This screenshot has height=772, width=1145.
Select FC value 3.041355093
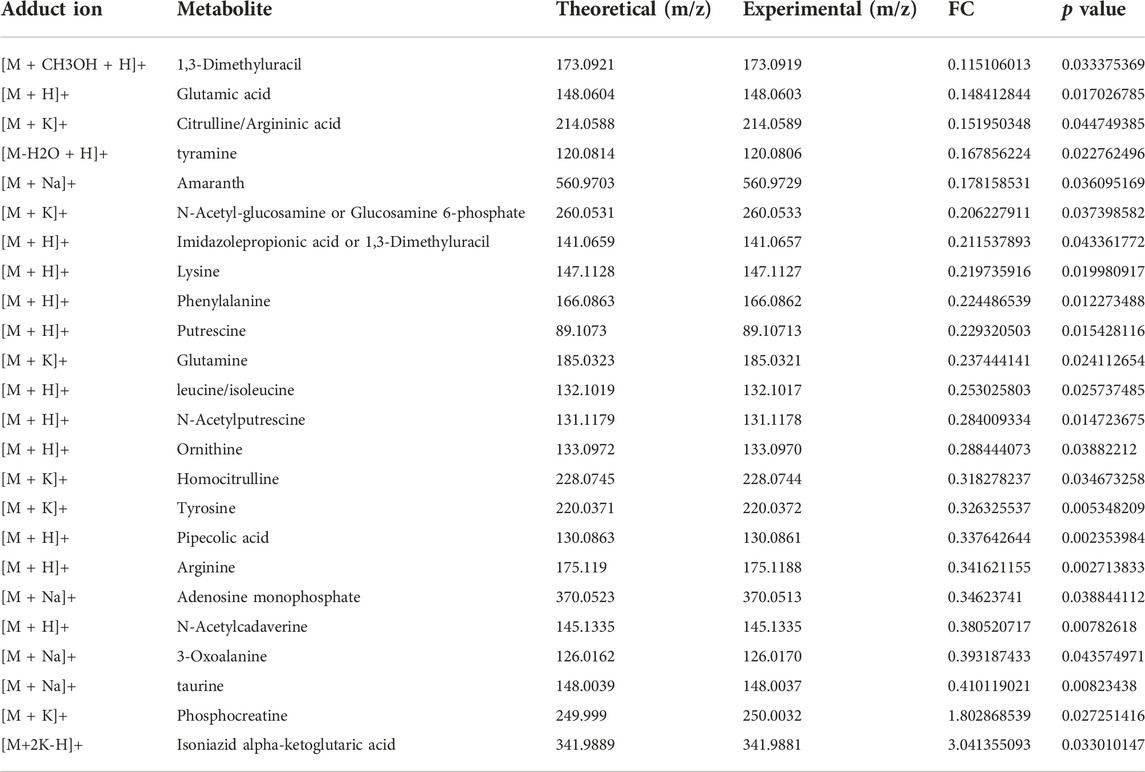(989, 745)
